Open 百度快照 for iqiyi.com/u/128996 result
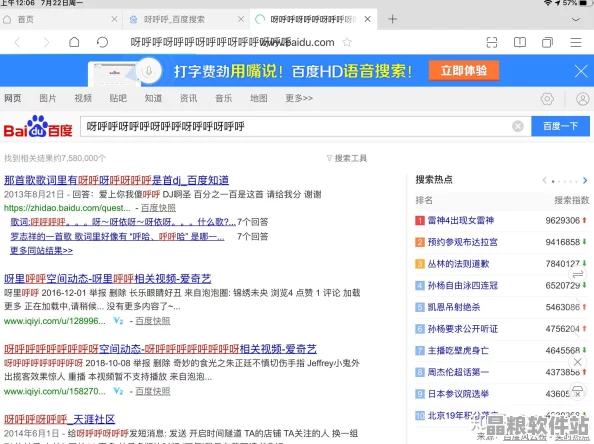594x444 pixels. 153,321
